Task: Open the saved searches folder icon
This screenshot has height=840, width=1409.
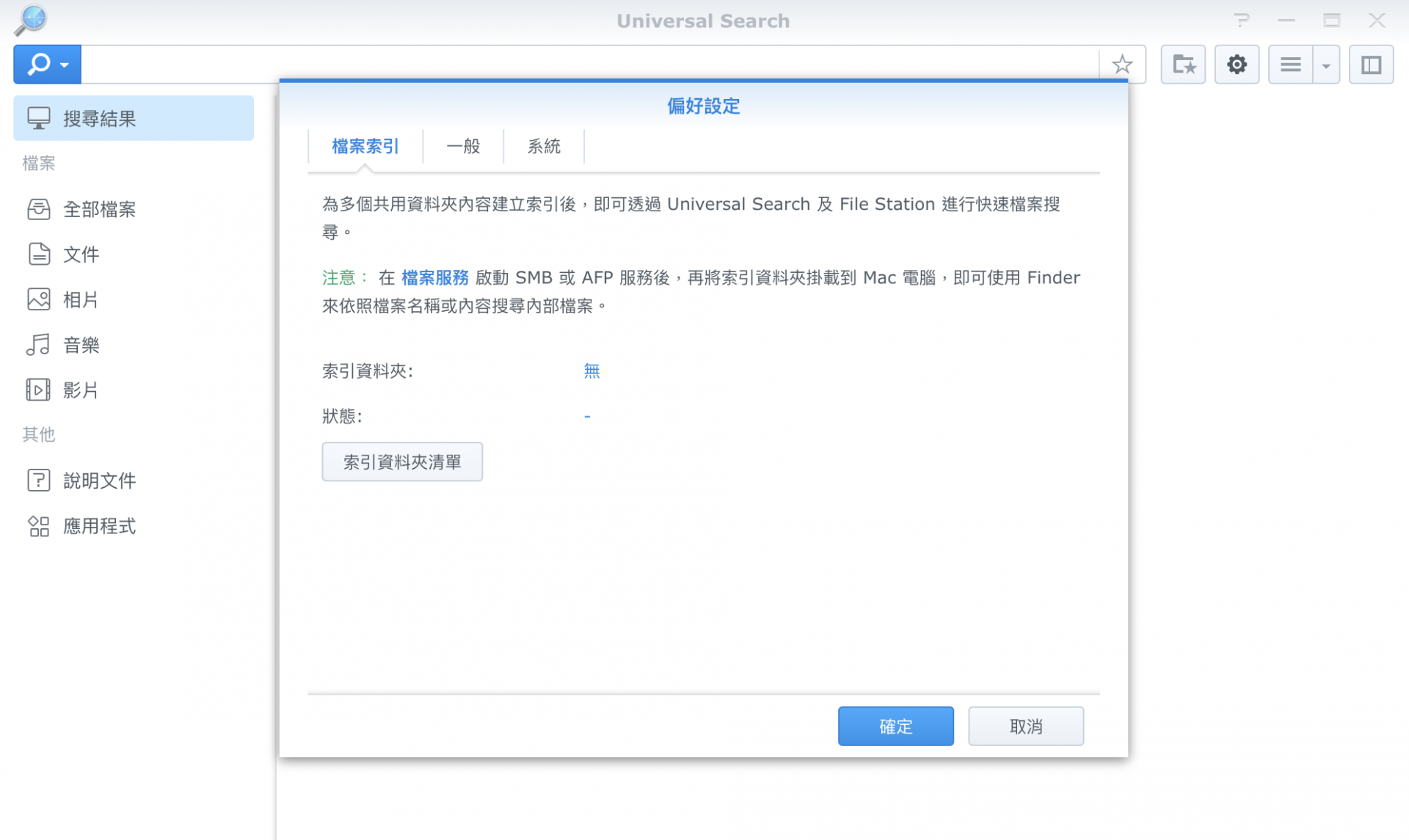Action: pos(1183,65)
